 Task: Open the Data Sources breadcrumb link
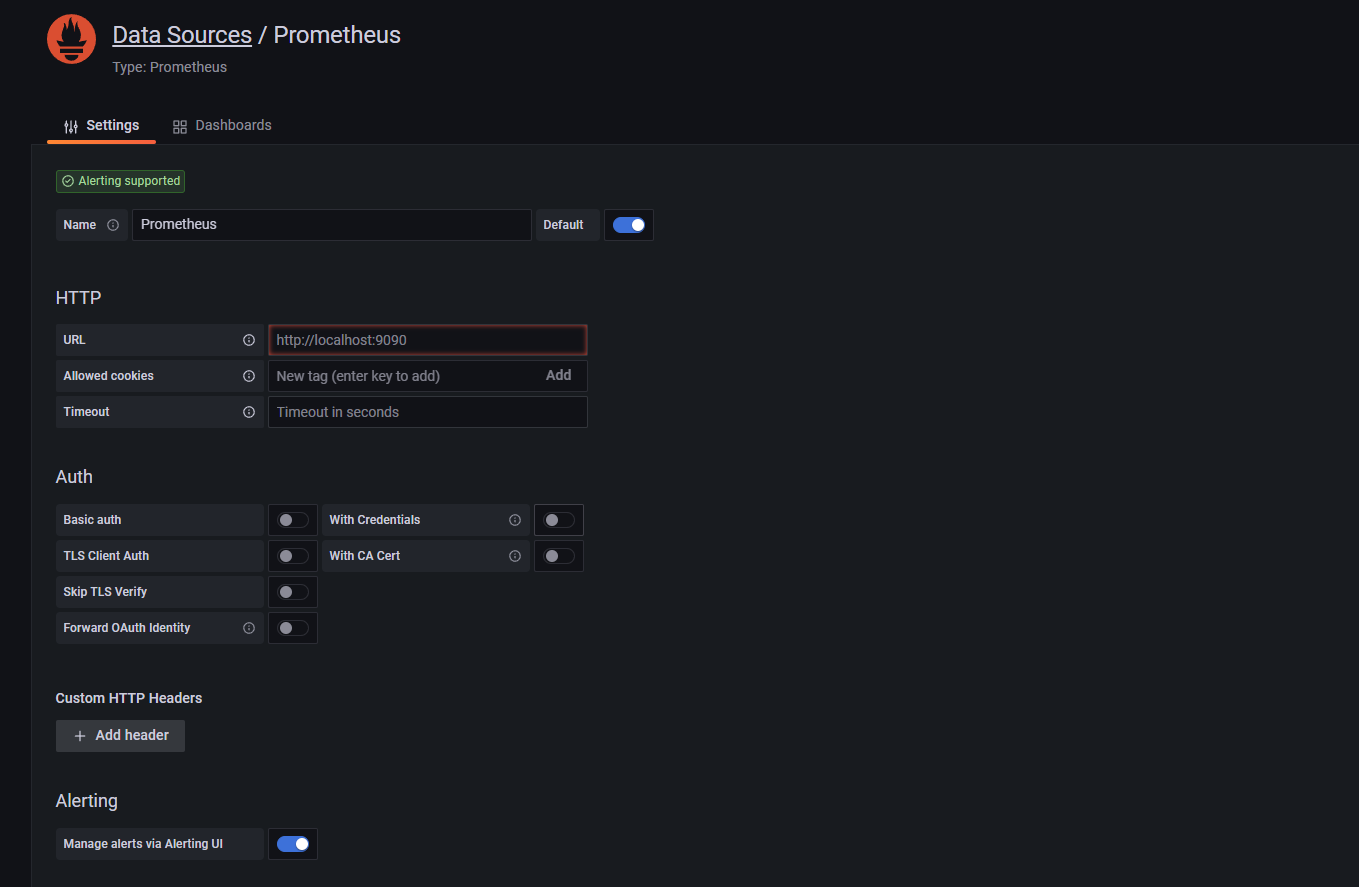click(182, 35)
